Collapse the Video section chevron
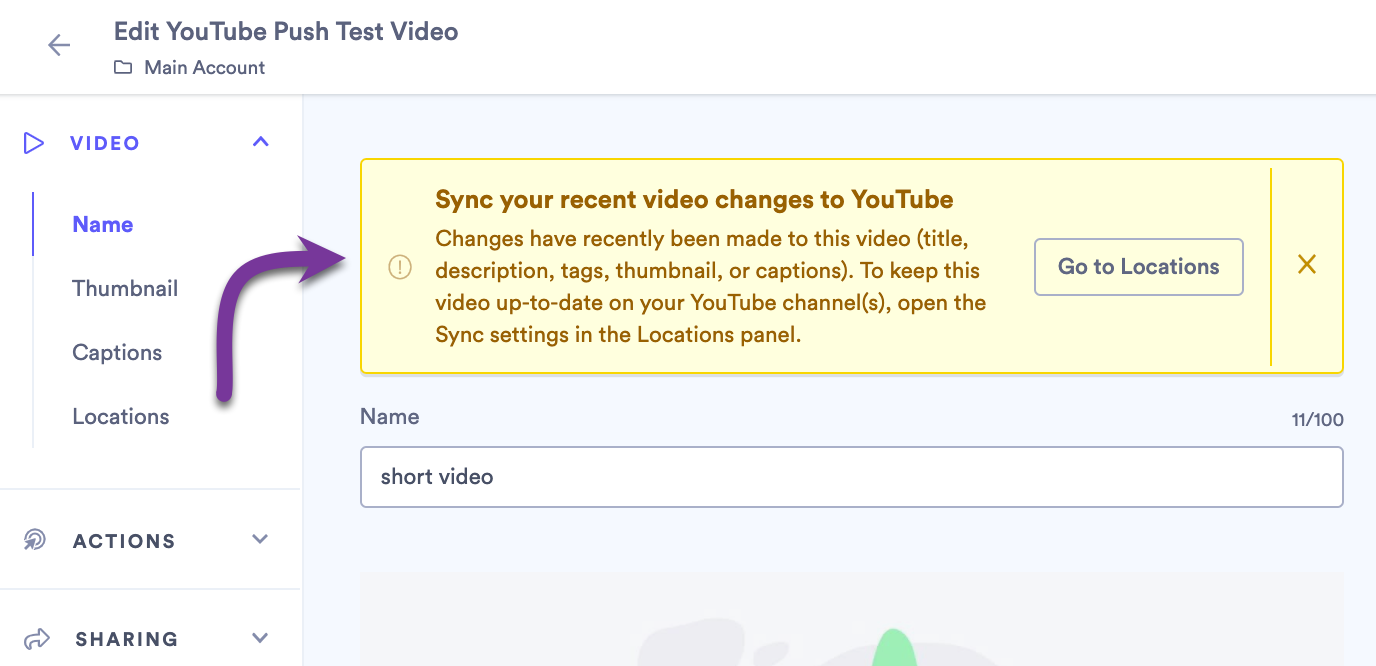 coord(260,142)
